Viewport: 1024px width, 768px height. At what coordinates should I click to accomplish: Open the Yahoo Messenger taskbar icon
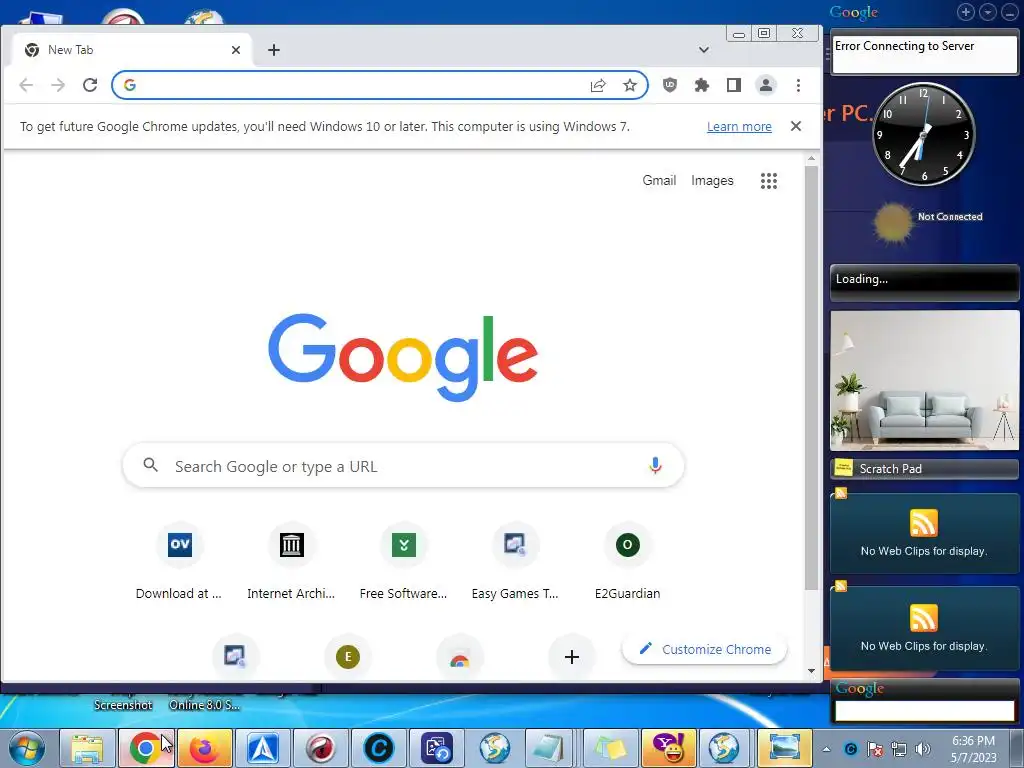coord(668,748)
